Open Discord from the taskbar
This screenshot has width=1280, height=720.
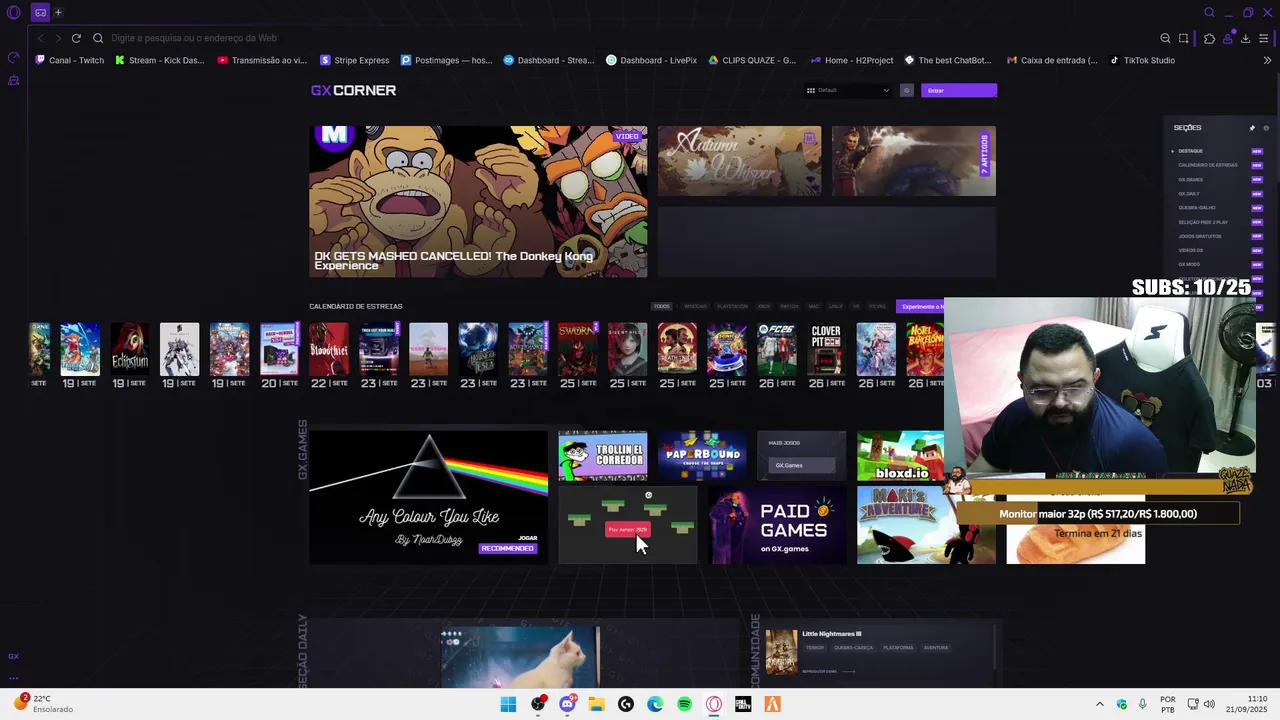(x=568, y=704)
